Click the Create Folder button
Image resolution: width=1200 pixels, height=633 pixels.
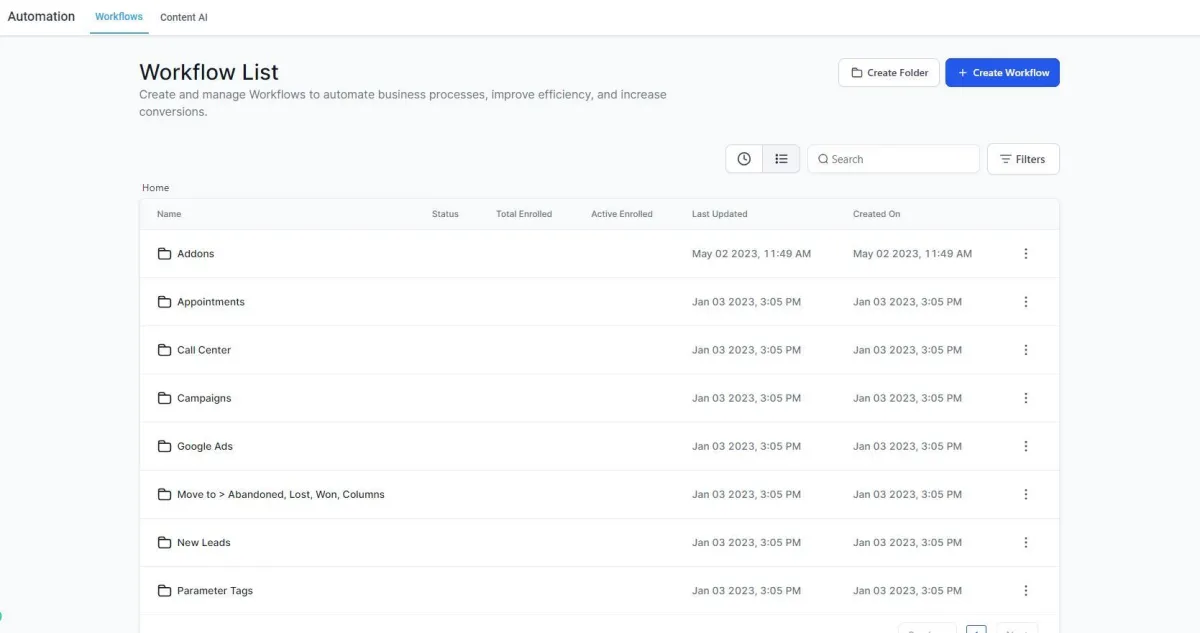[x=889, y=73]
